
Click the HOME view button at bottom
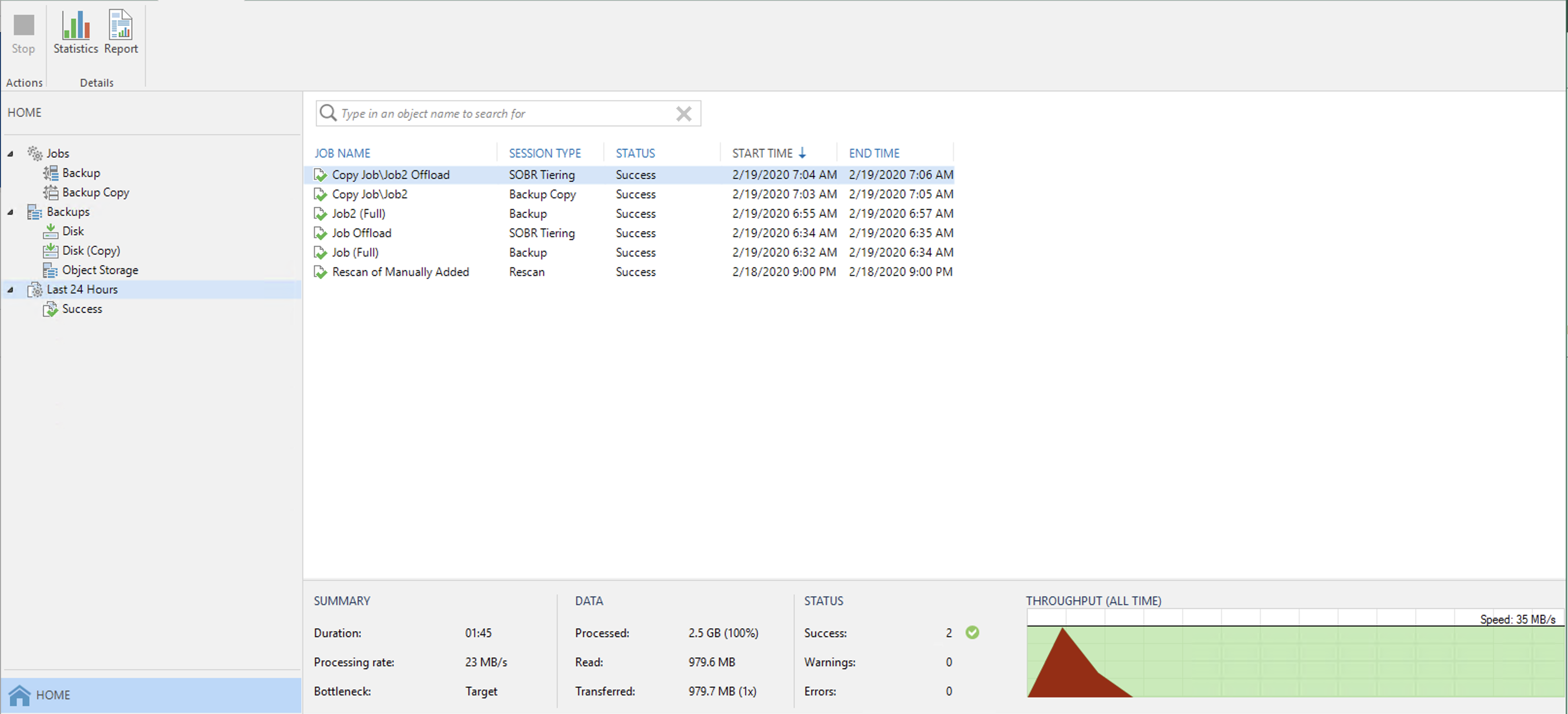[152, 695]
